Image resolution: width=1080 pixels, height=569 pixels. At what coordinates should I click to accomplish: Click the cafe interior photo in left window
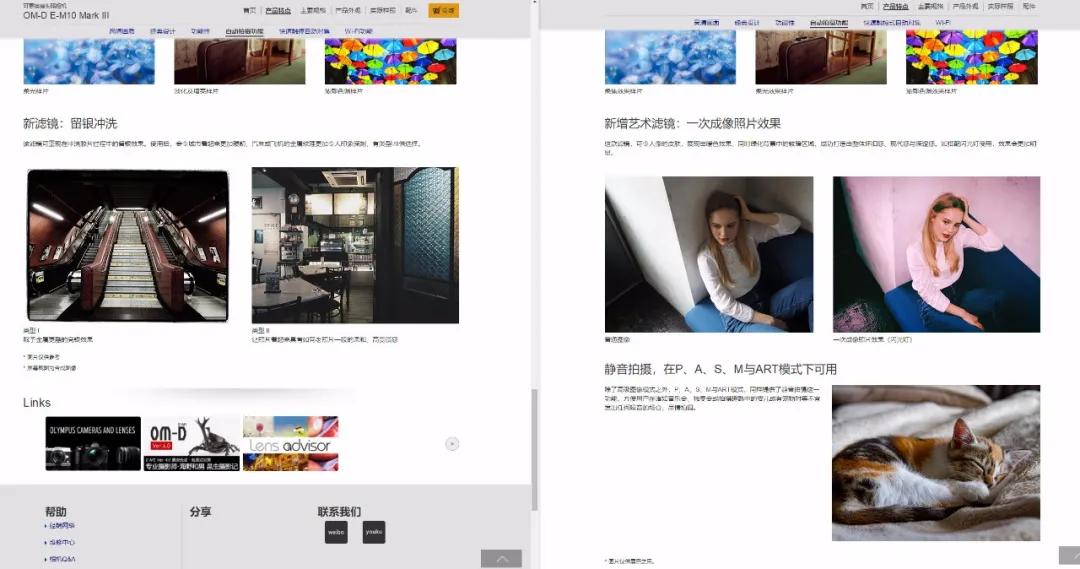(355, 245)
